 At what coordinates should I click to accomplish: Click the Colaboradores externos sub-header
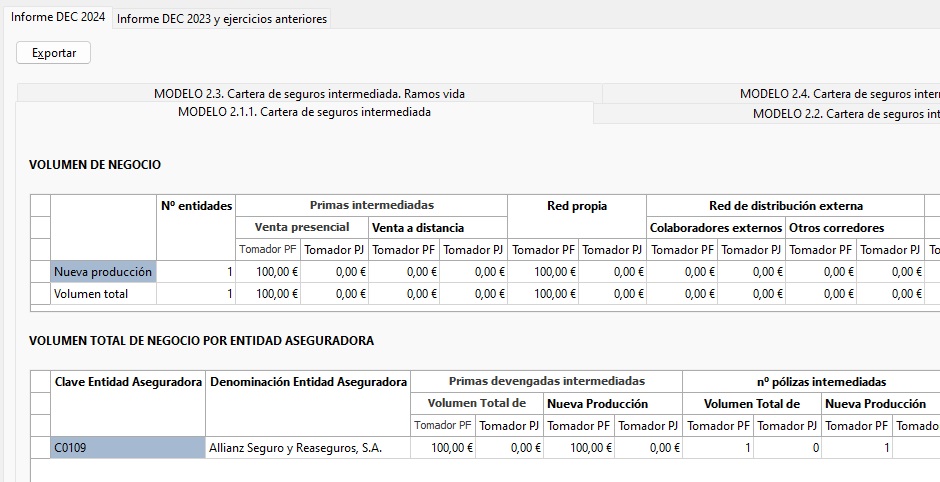tap(716, 228)
